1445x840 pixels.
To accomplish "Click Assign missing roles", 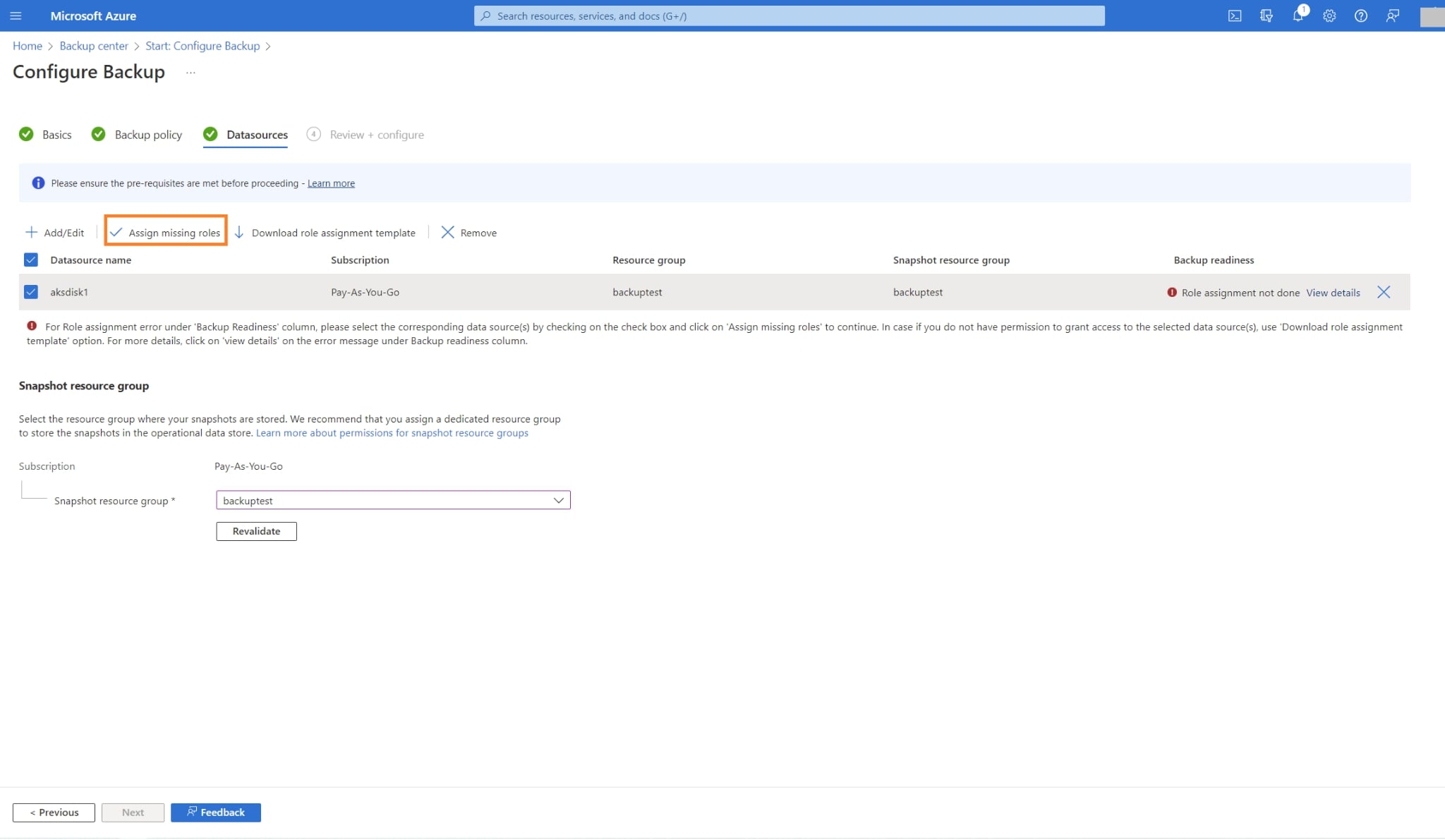I will point(166,232).
